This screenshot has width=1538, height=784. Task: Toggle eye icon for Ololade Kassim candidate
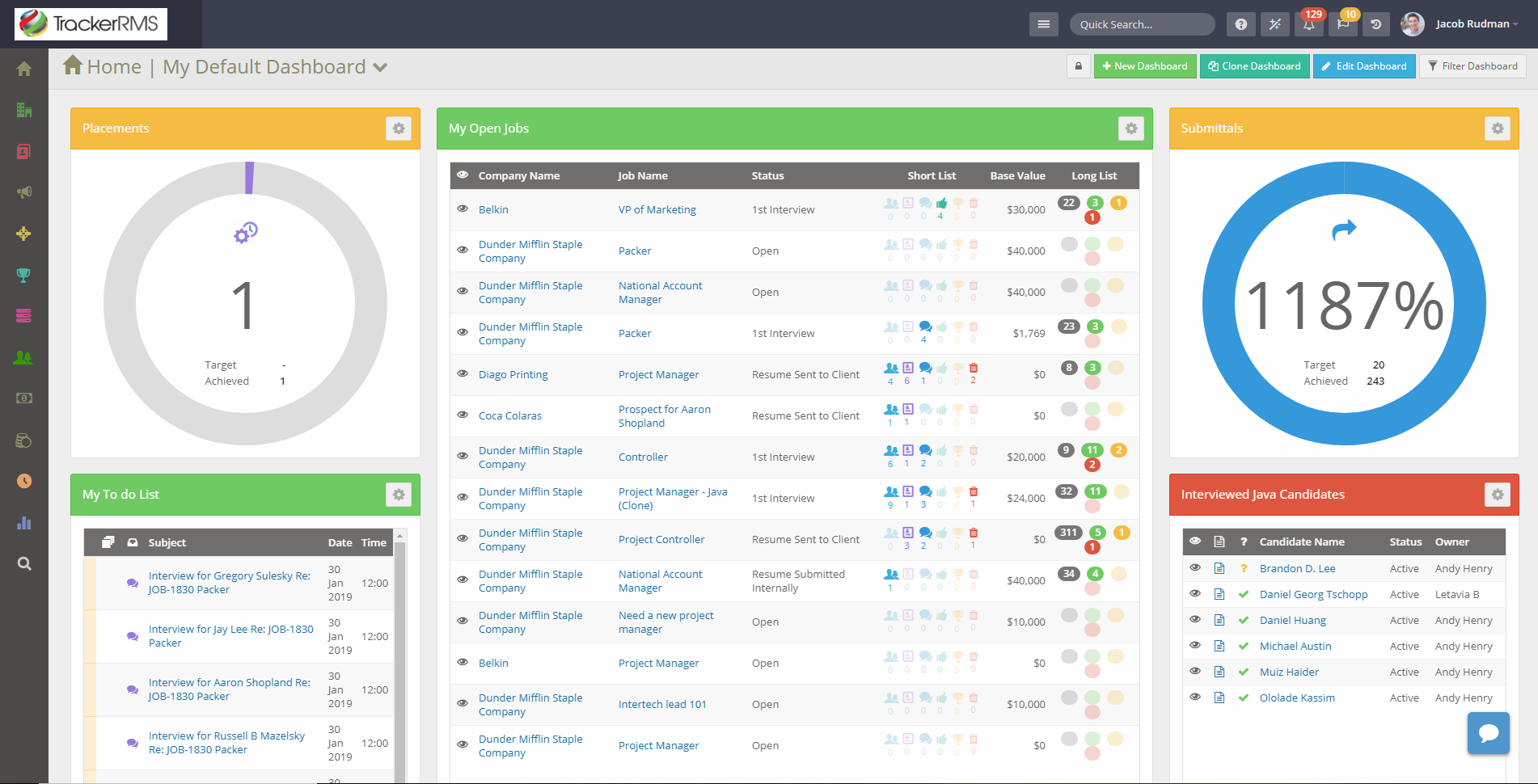point(1195,698)
